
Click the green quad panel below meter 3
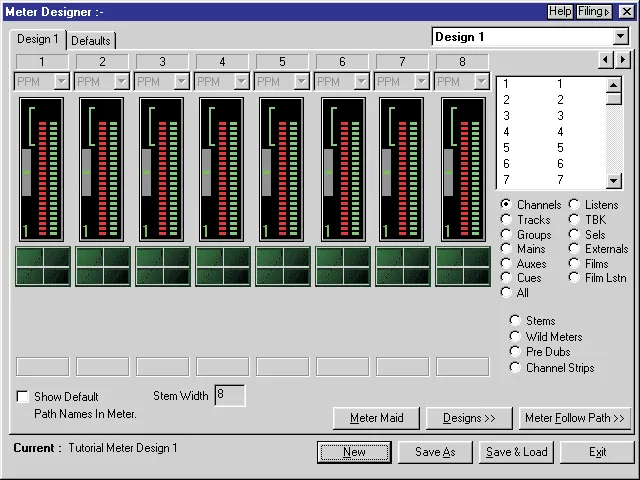[x=163, y=266]
